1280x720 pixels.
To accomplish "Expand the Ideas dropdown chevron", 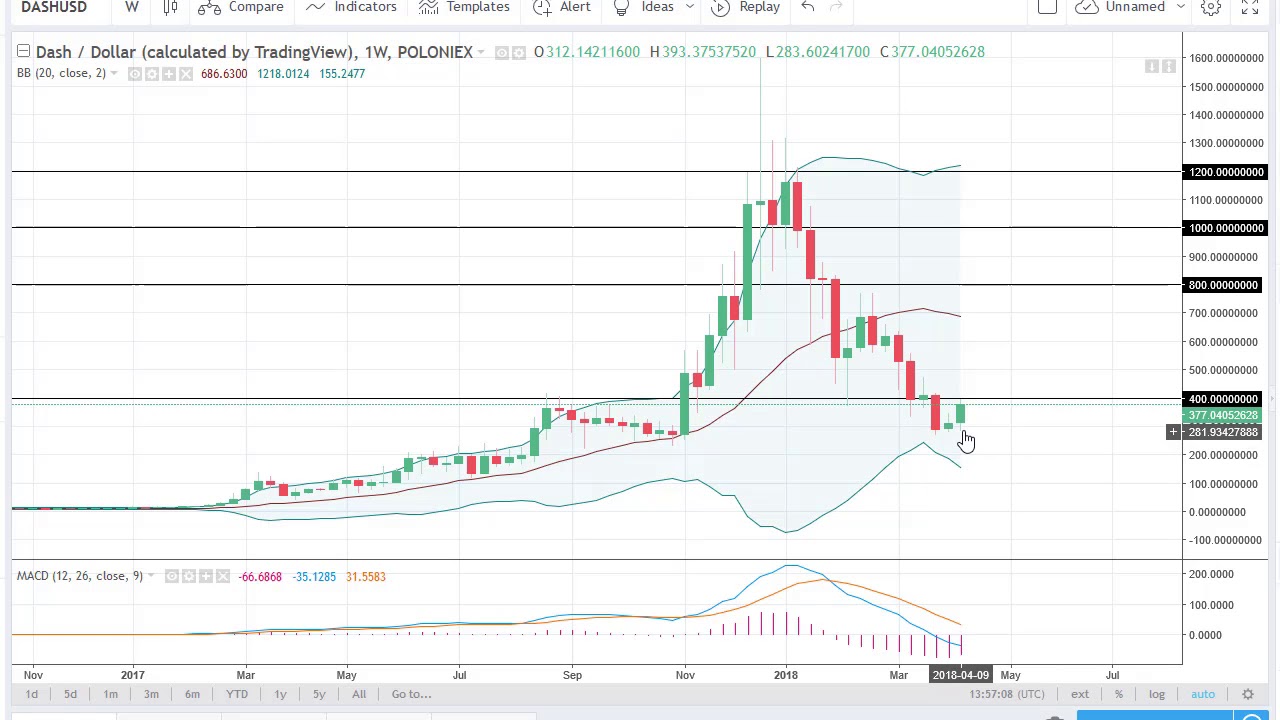I will pyautogui.click(x=689, y=7).
